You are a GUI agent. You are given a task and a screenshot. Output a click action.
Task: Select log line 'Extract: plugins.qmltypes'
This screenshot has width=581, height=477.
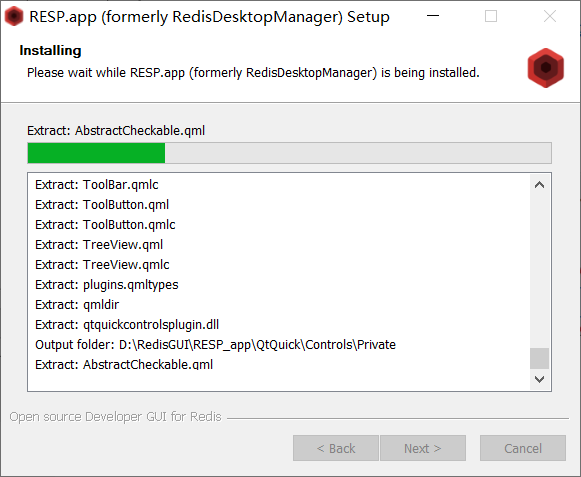pyautogui.click(x=107, y=285)
